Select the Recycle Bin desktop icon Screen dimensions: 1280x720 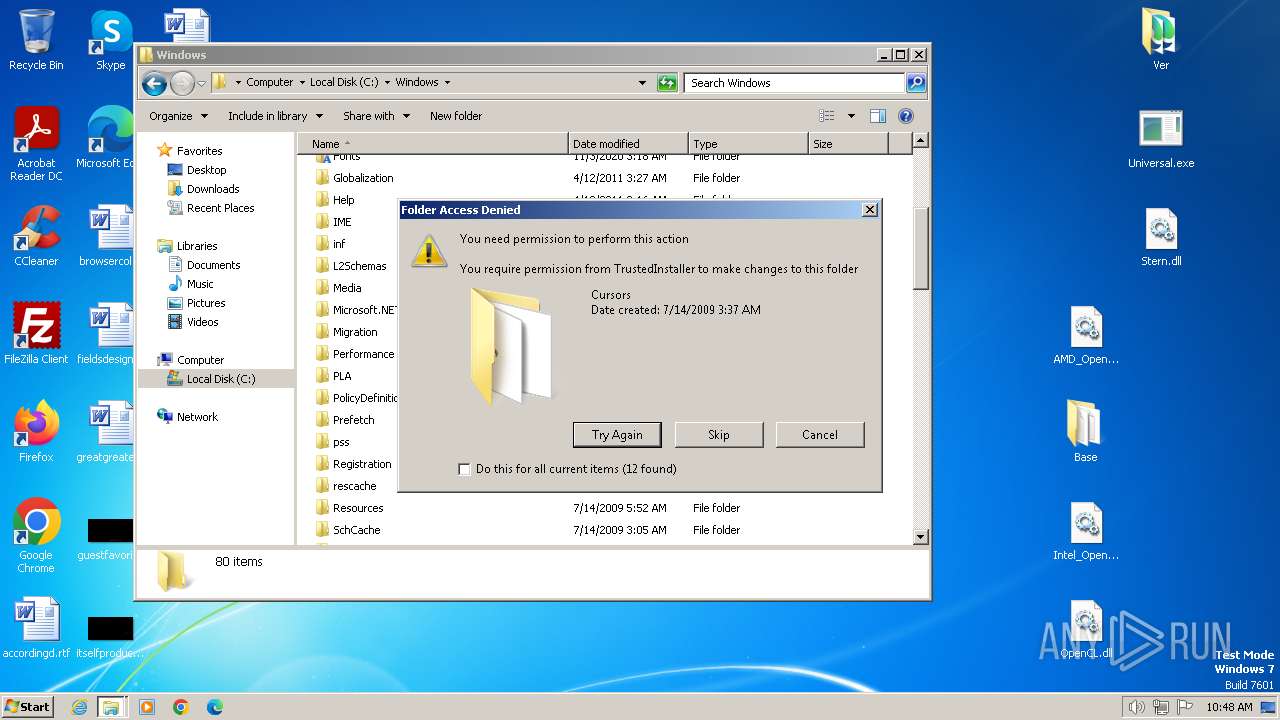tap(36, 40)
